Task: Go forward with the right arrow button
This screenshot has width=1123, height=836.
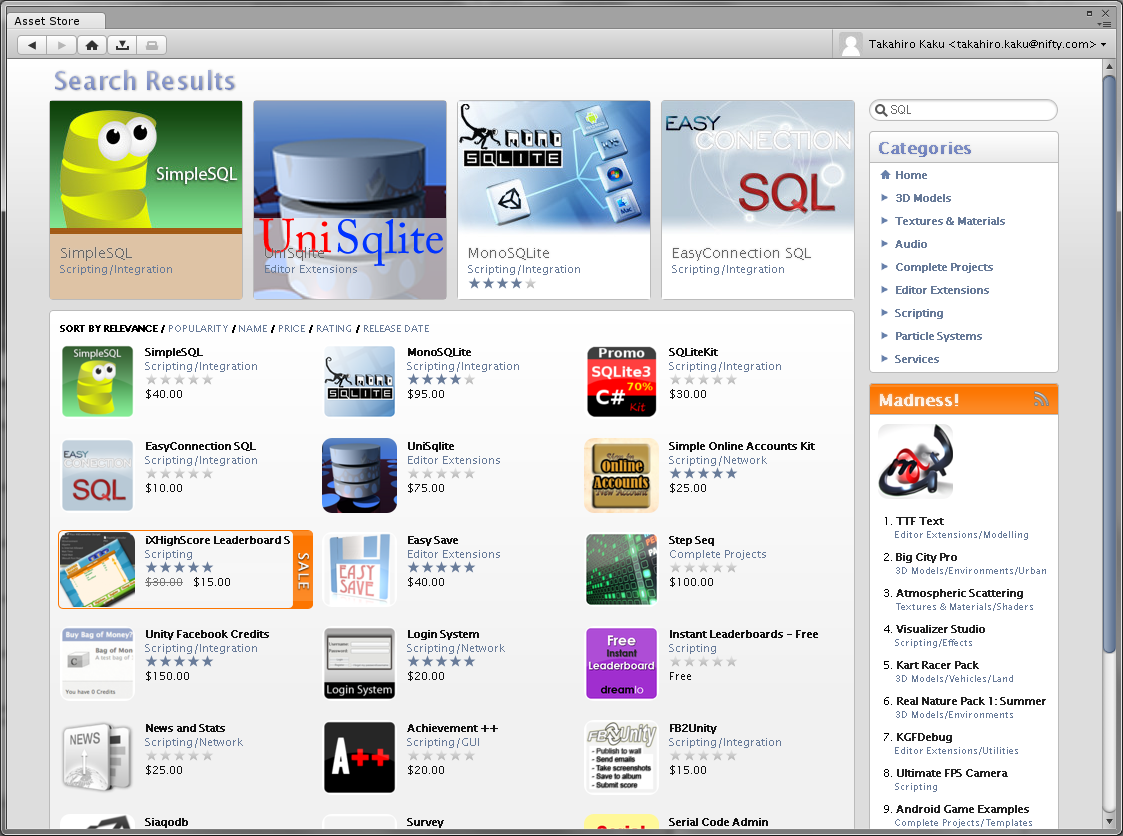Action: point(62,45)
